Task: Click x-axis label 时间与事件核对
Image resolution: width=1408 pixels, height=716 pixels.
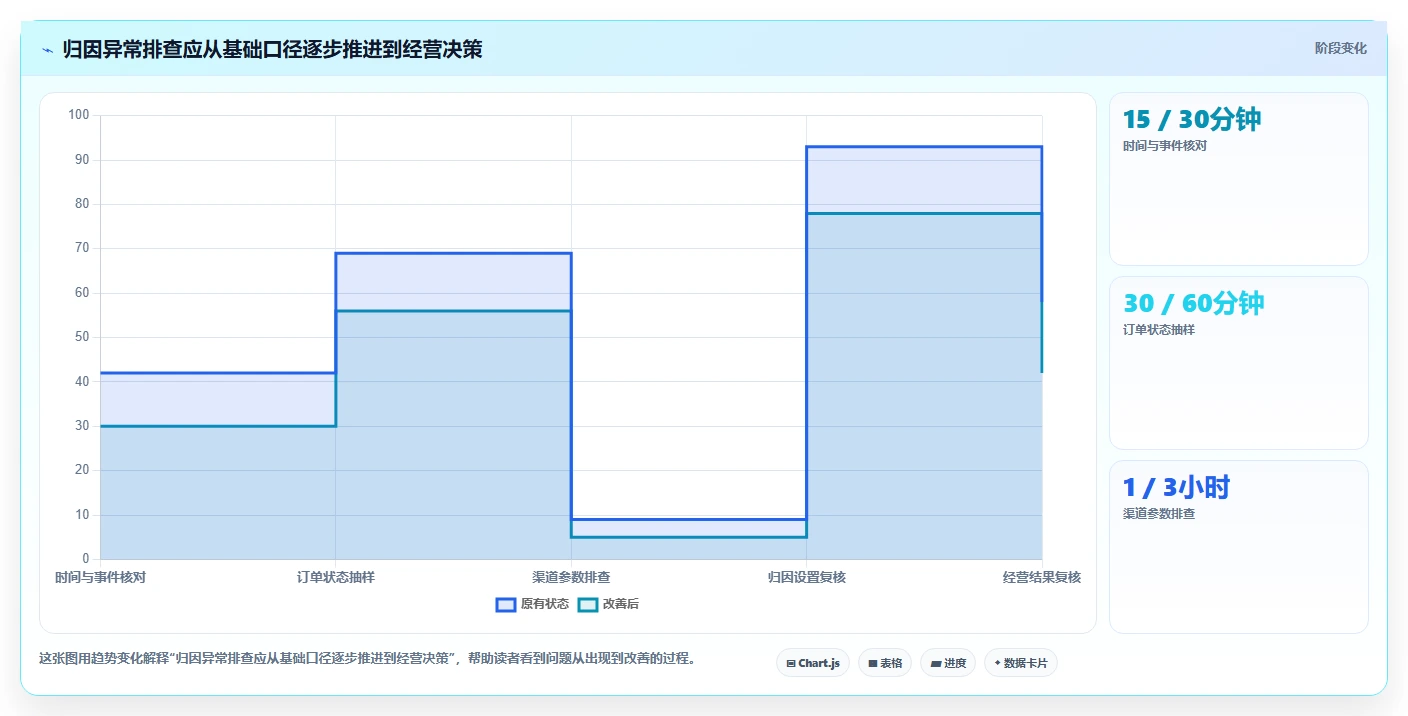Action: pos(100,577)
